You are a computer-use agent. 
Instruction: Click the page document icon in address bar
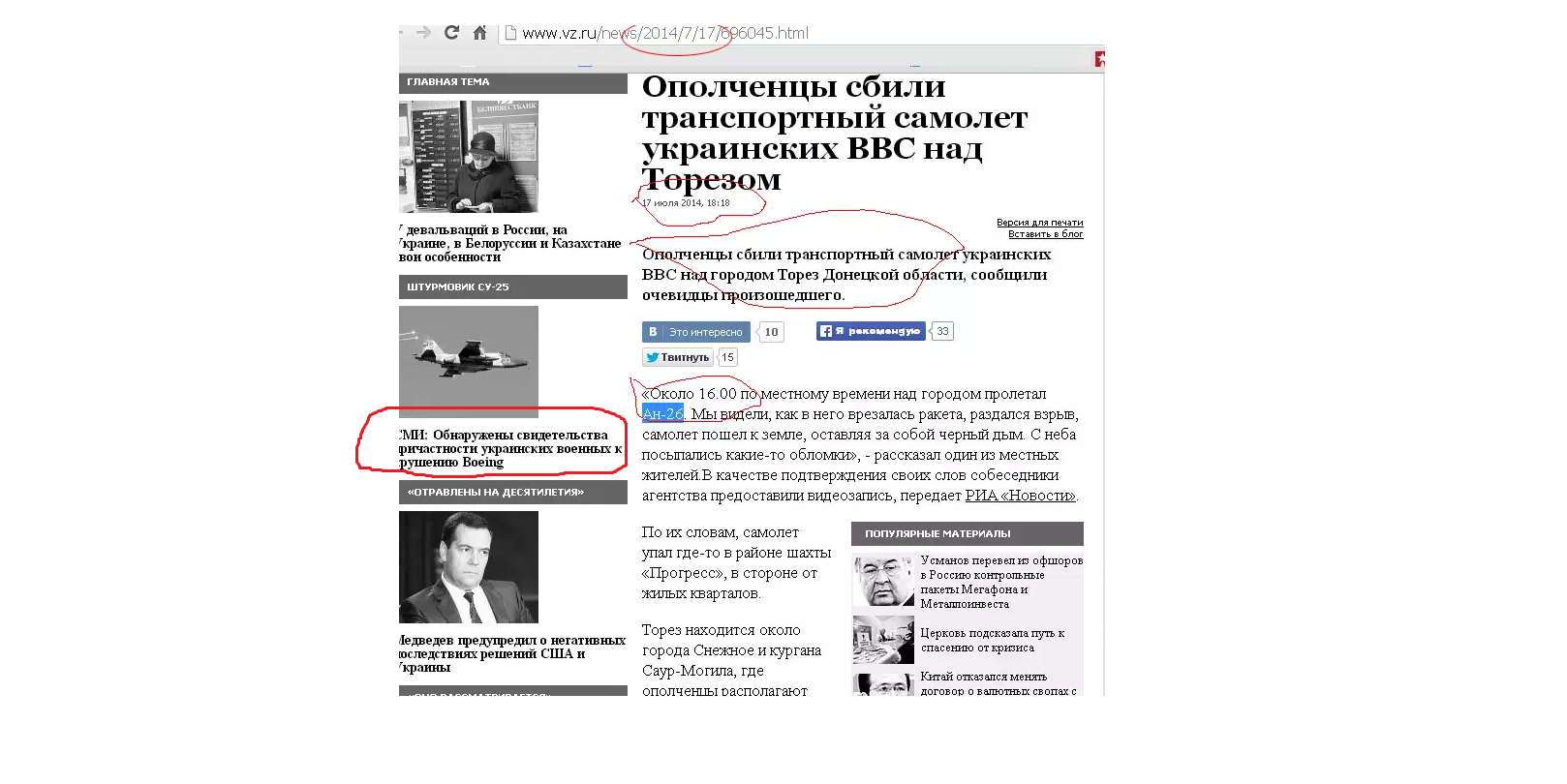[511, 33]
